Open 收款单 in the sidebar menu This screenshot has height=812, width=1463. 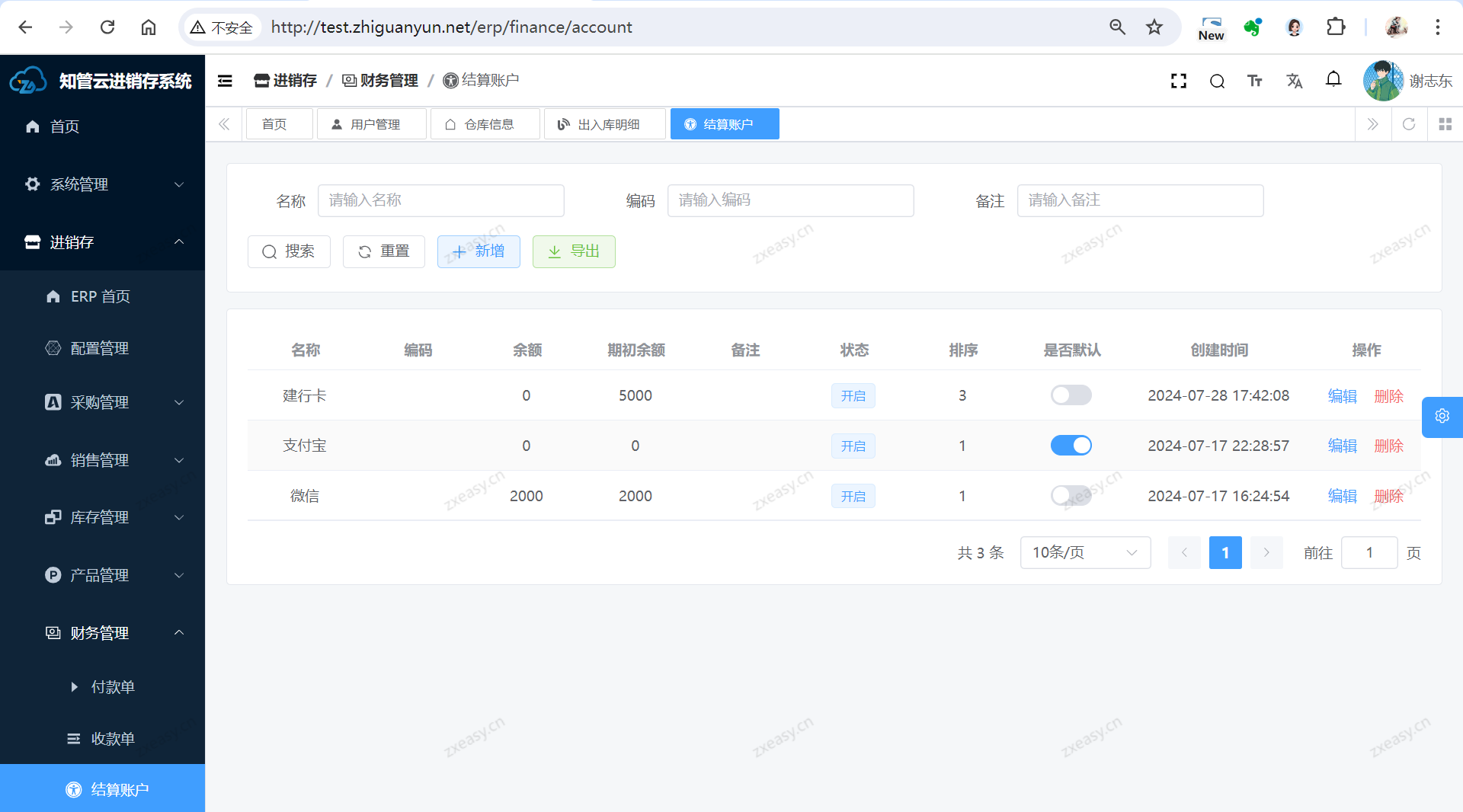coord(113,739)
